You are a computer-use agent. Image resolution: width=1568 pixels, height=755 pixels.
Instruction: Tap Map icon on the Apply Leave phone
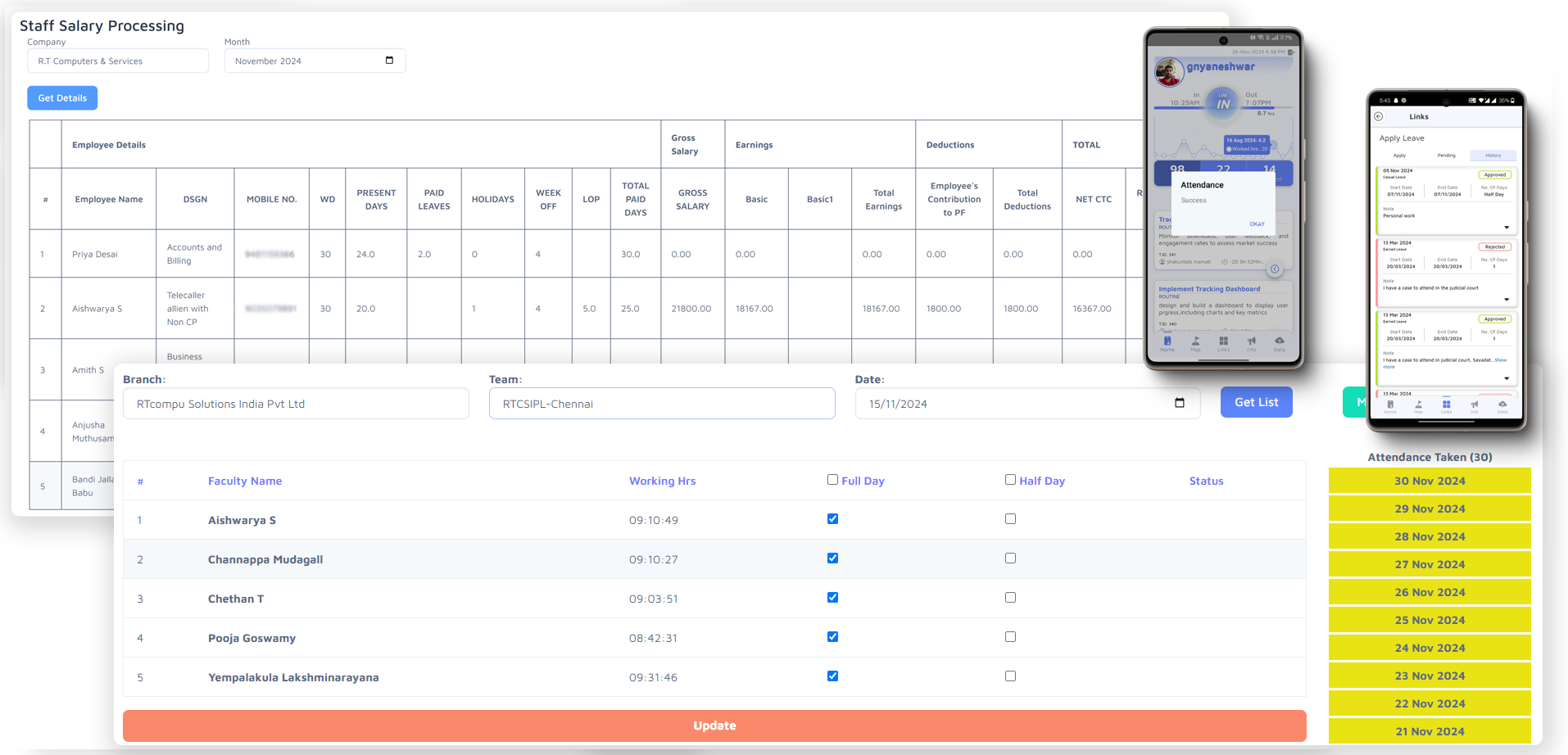click(1418, 406)
